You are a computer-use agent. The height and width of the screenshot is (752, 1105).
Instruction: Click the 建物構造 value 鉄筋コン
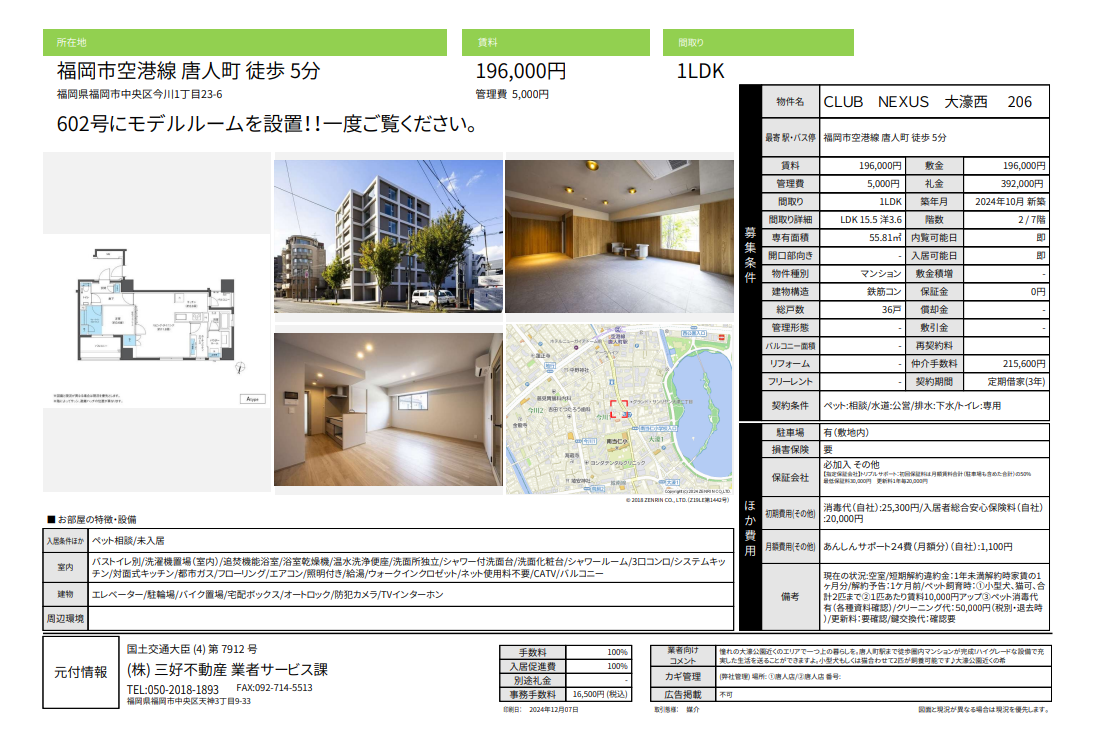click(x=862, y=292)
